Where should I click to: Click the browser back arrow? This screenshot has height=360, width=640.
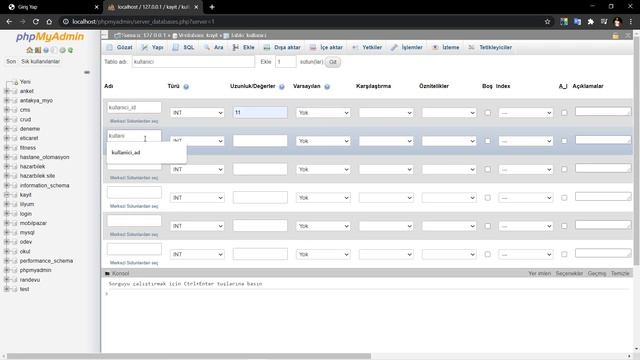(x=9, y=22)
